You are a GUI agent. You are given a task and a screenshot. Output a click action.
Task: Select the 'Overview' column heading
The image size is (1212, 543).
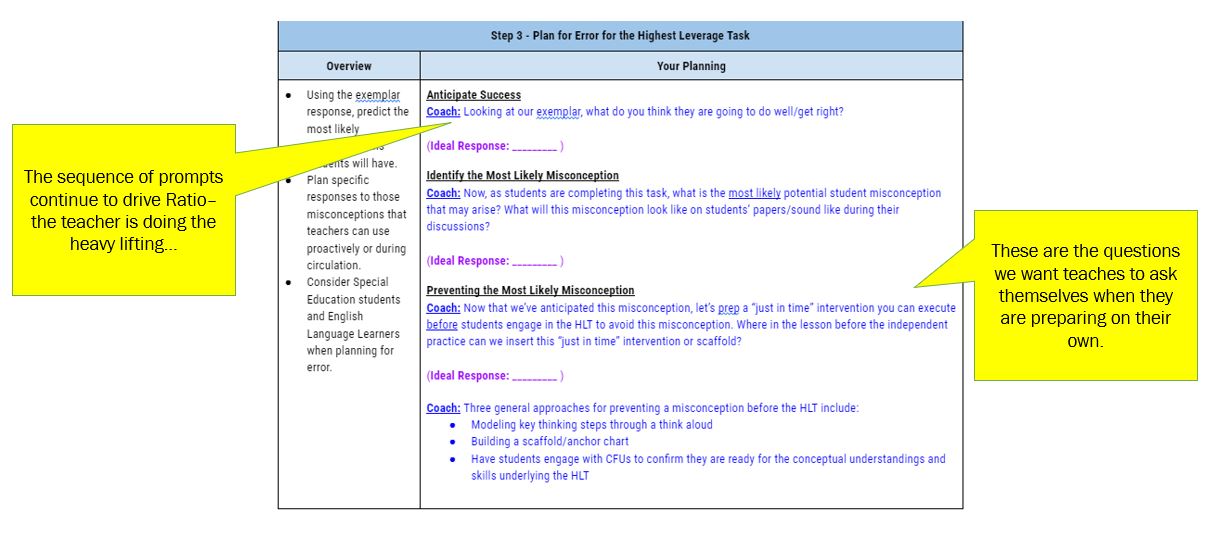[x=349, y=66]
